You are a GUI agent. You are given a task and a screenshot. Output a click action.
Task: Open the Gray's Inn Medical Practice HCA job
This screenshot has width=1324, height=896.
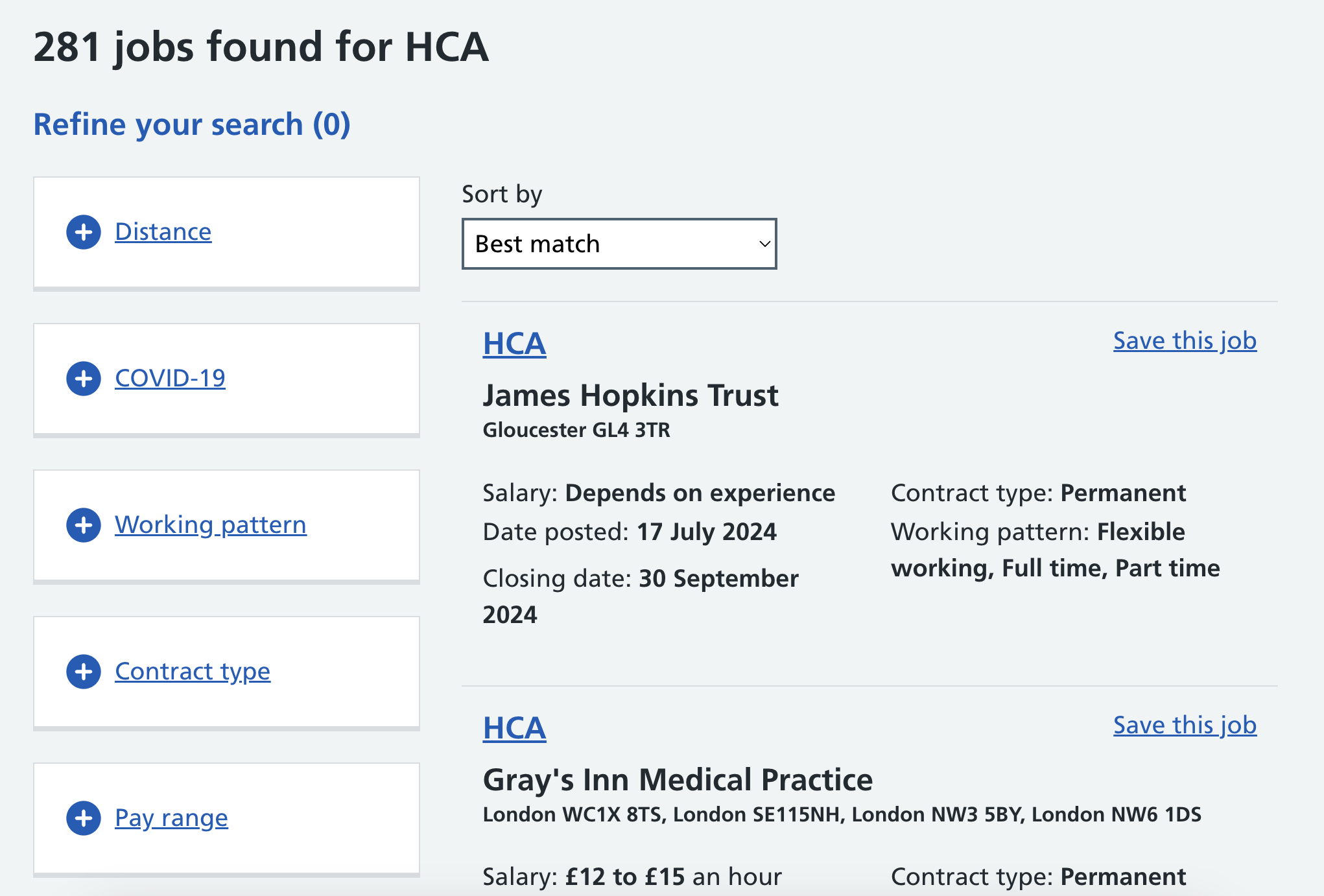(514, 728)
